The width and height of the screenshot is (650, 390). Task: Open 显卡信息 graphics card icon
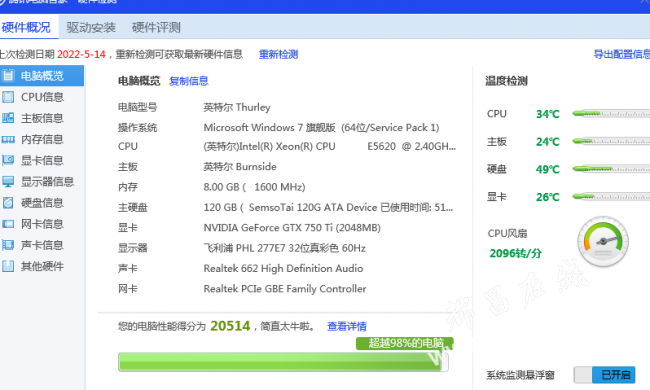8,160
